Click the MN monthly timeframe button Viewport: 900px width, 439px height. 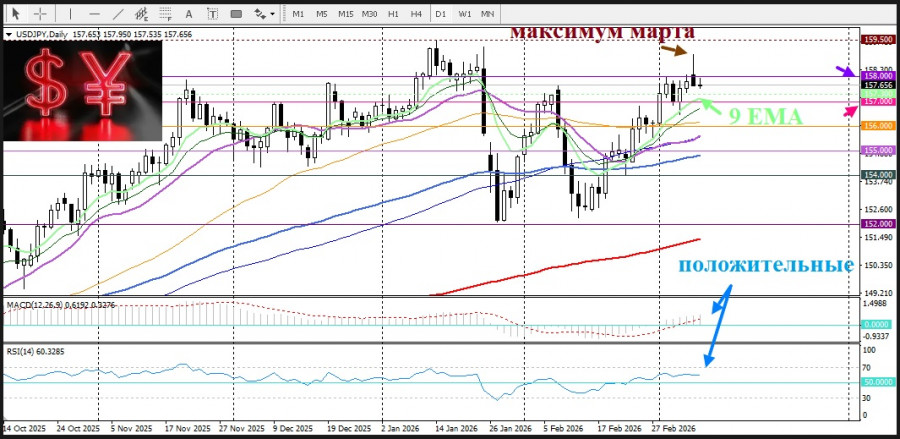point(488,14)
